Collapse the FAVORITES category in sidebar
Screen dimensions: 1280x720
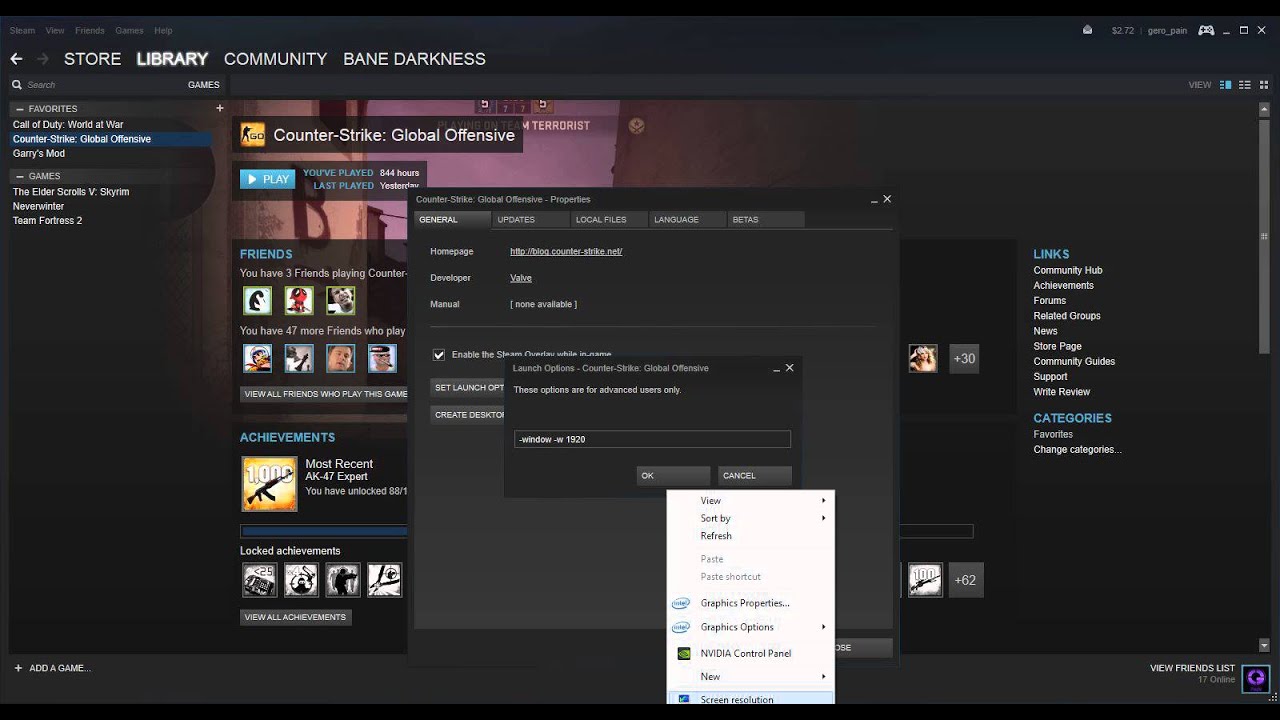20,108
